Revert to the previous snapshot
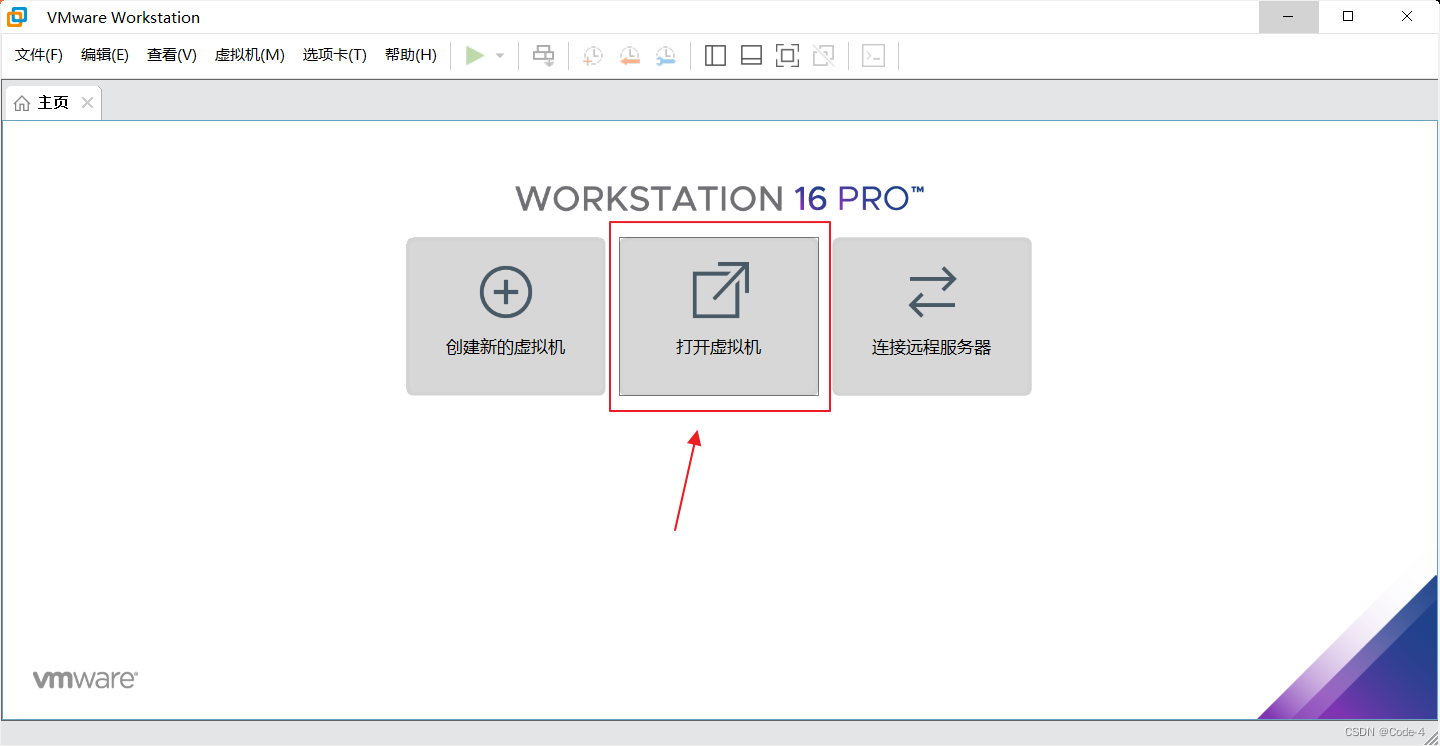This screenshot has height=746, width=1440. [629, 55]
